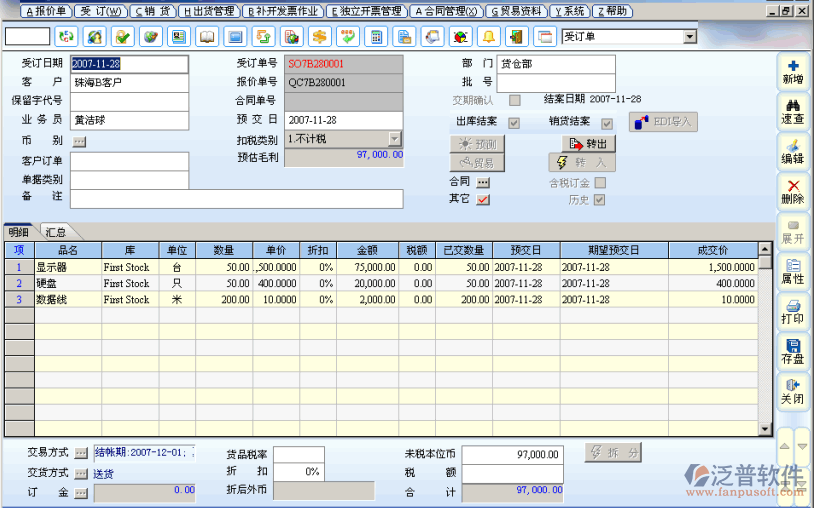Open the 受订单 document type dropdown
The width and height of the screenshot is (814, 508).
689,37
